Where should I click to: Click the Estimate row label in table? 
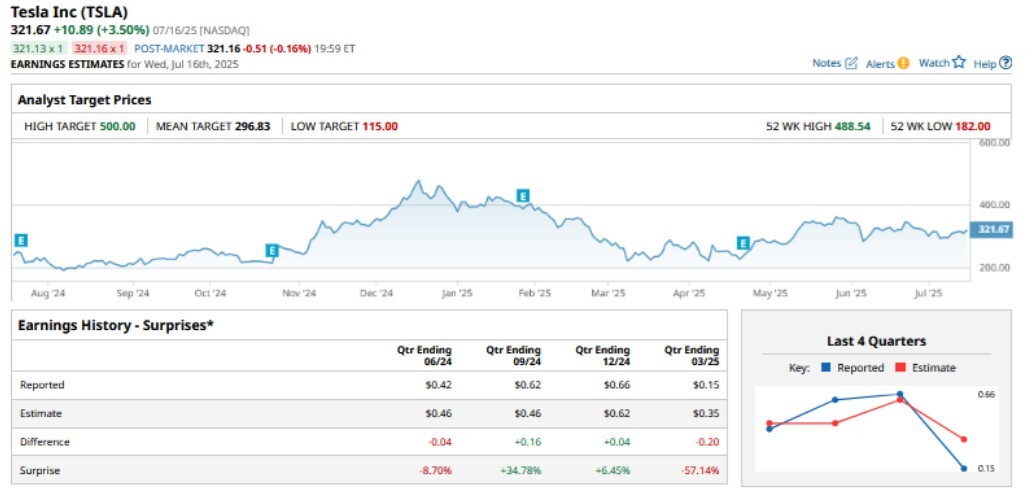(41, 414)
